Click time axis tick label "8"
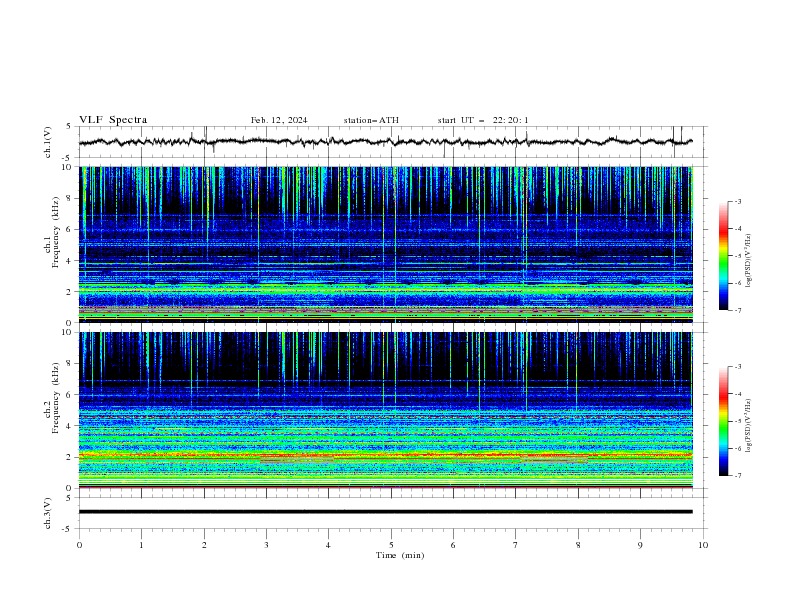This screenshot has width=792, height=612. point(578,545)
